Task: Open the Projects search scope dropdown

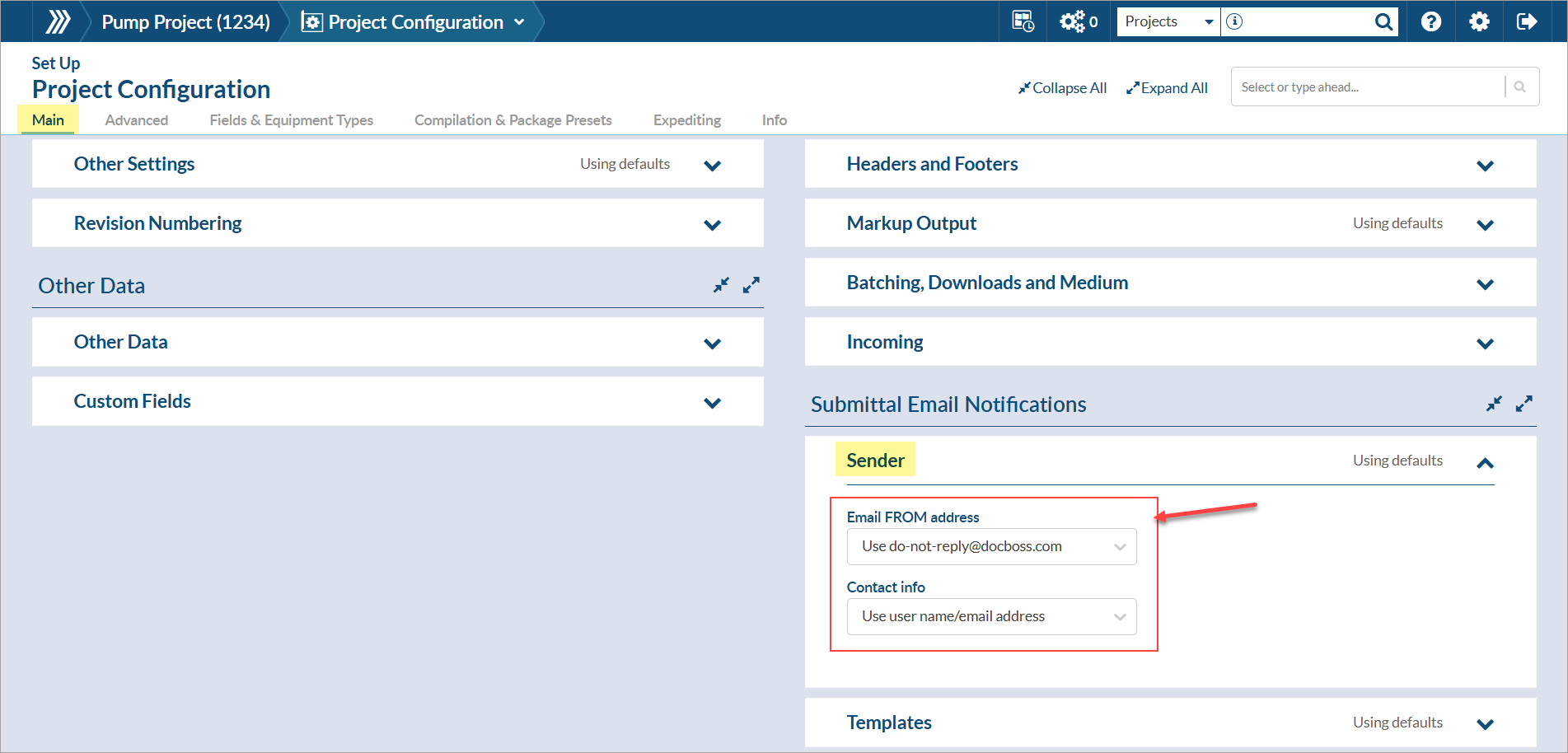Action: (1168, 21)
